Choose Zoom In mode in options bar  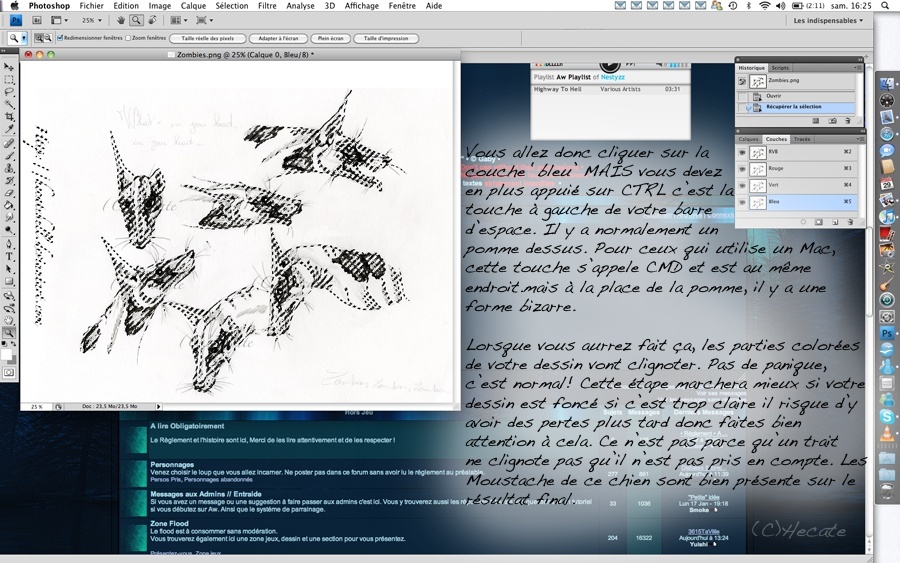39,38
